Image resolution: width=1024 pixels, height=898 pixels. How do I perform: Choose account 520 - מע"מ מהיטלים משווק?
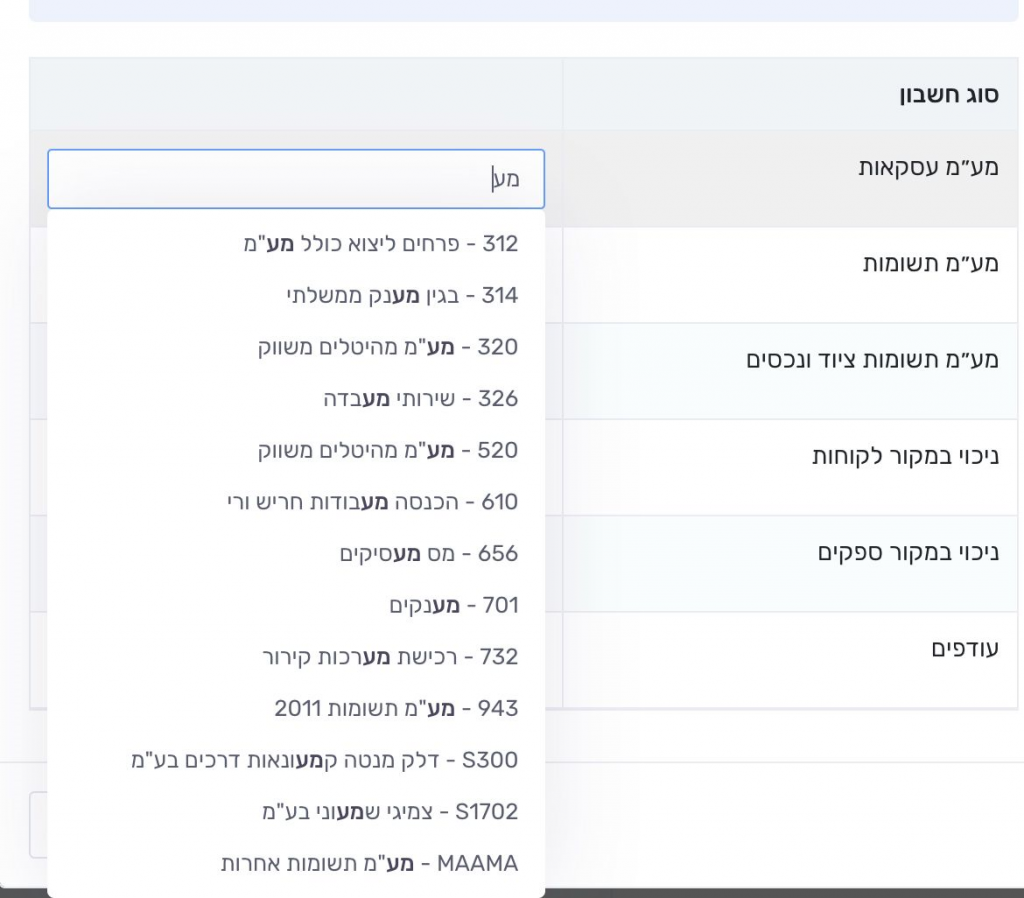(388, 450)
